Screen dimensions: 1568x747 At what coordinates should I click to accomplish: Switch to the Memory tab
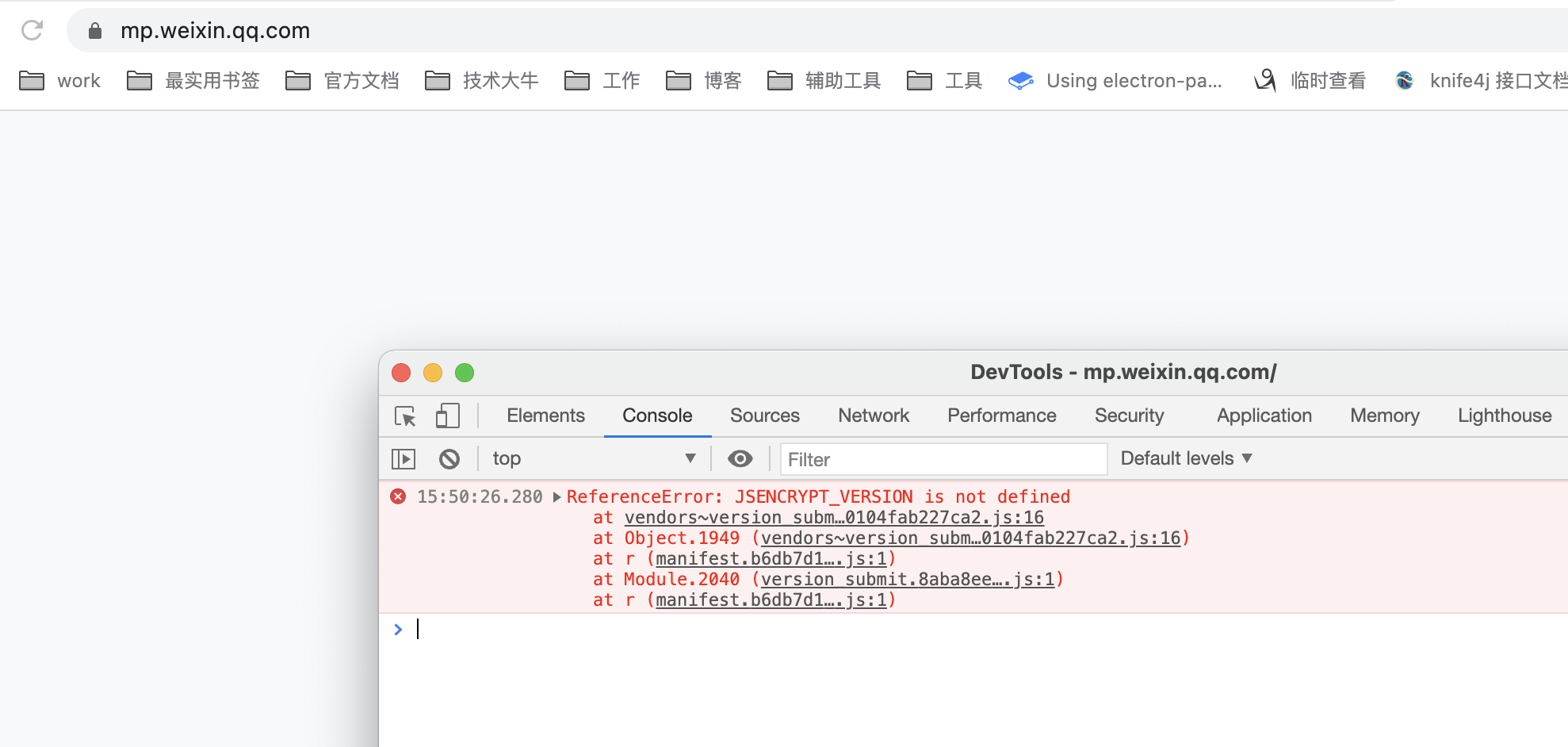point(1385,416)
